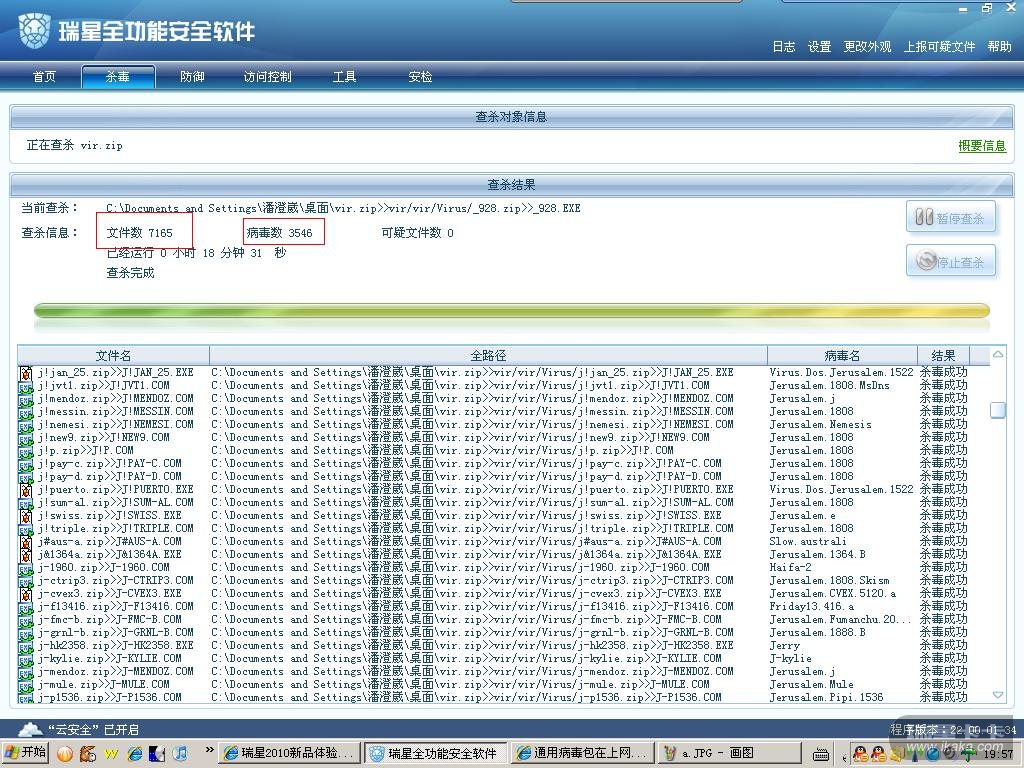Screen dimensions: 1024x768
Task: Click the 停止查杀 stop scan button
Action: [x=951, y=261]
